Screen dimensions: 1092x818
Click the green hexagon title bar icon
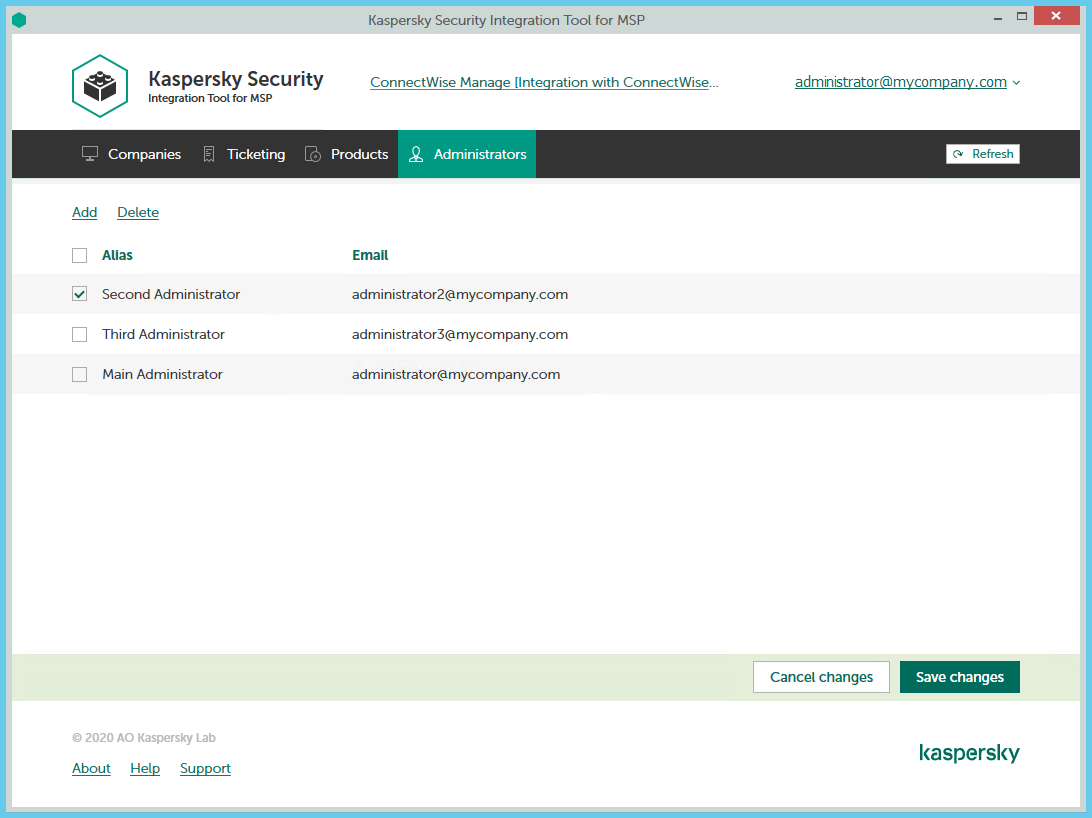pos(19,20)
